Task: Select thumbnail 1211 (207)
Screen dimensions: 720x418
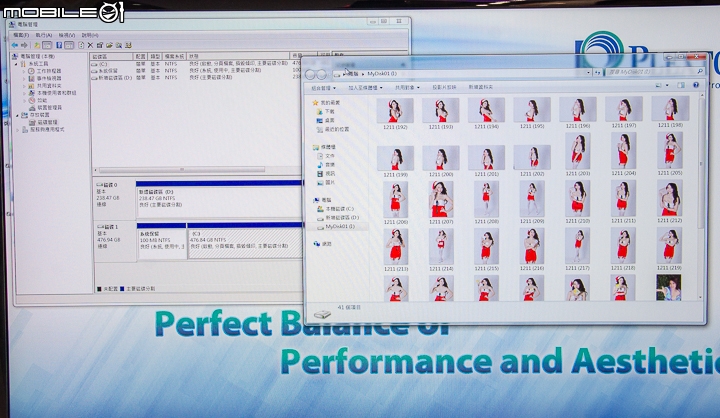Action: (x=441, y=203)
